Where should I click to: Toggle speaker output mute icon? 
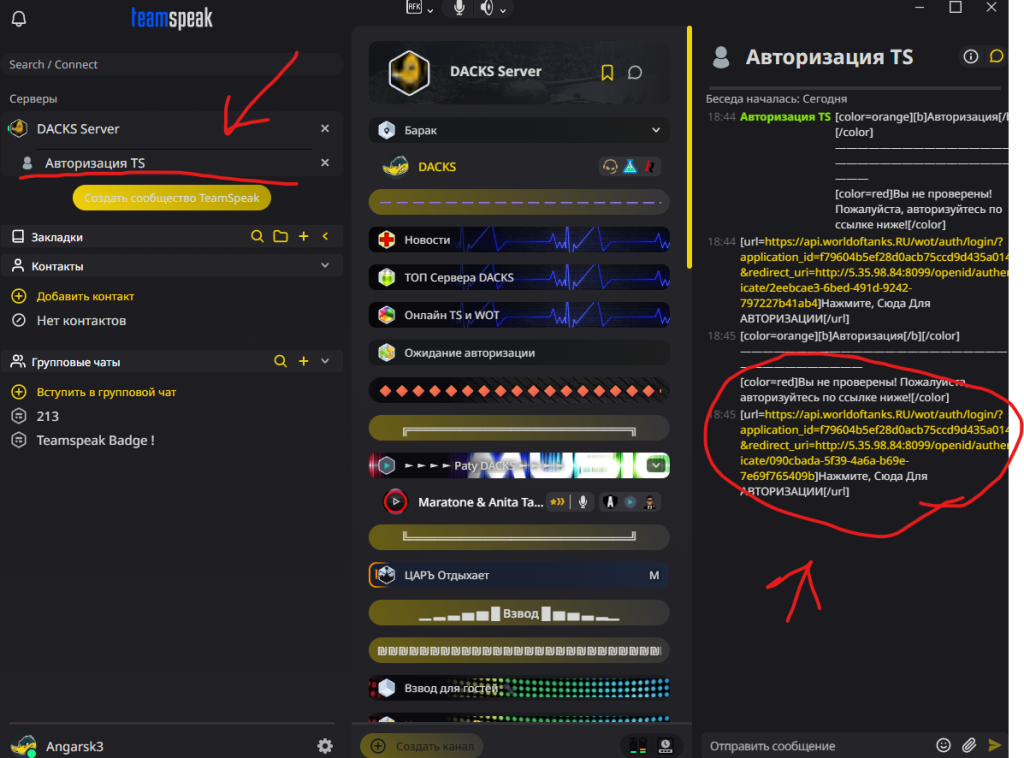point(487,8)
